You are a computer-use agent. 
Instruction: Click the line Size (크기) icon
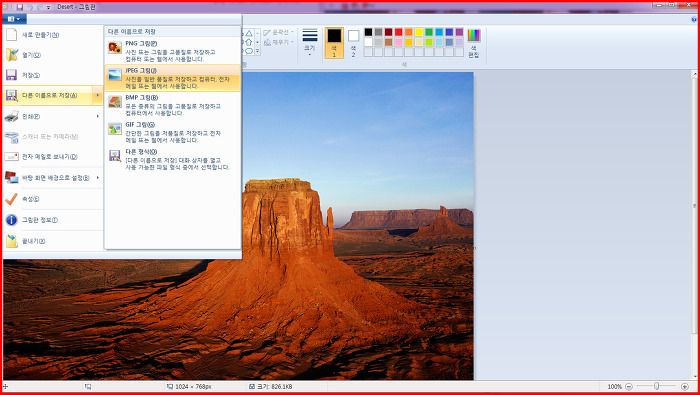(310, 35)
